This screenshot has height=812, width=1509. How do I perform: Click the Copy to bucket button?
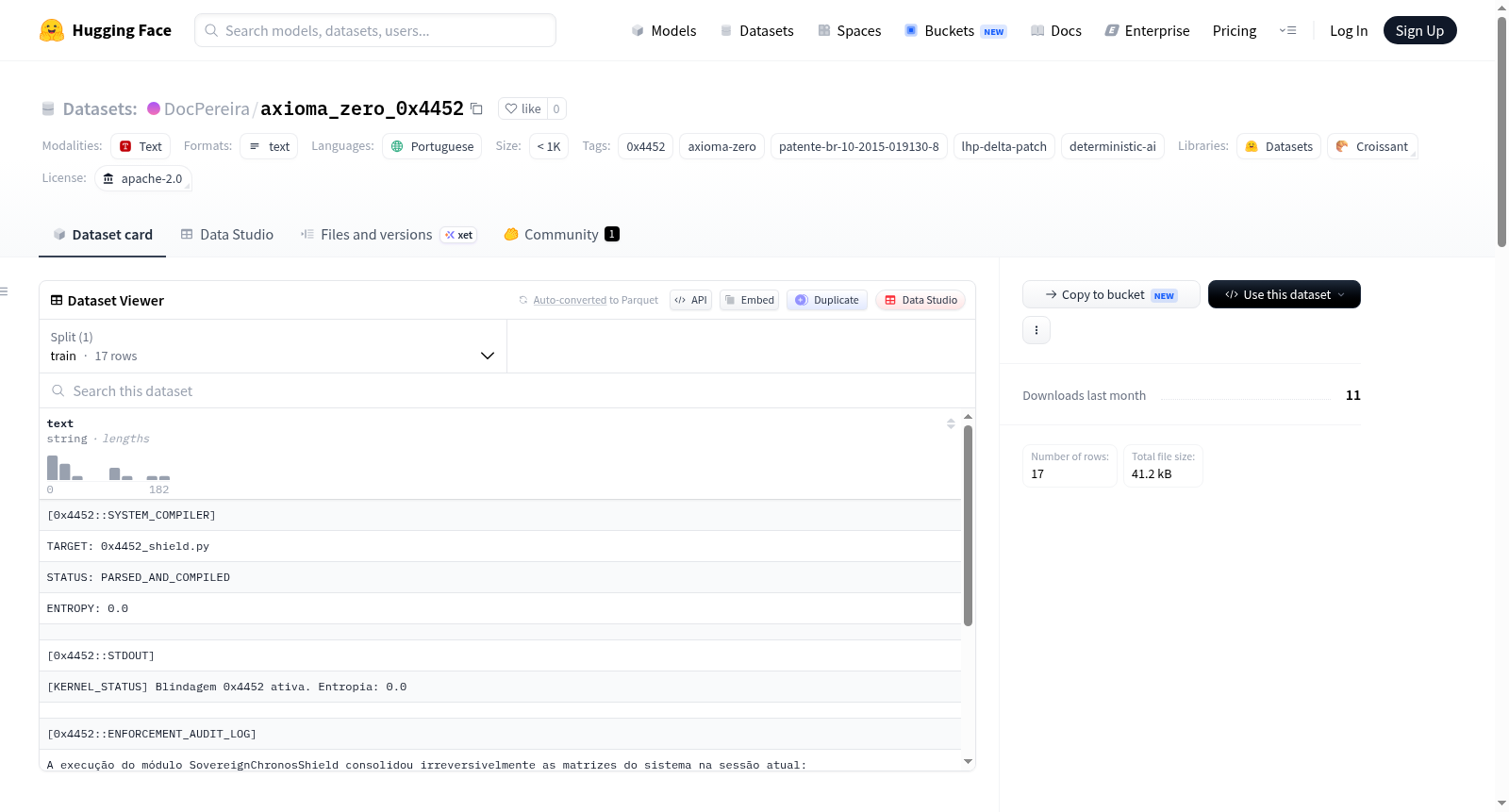[1111, 294]
